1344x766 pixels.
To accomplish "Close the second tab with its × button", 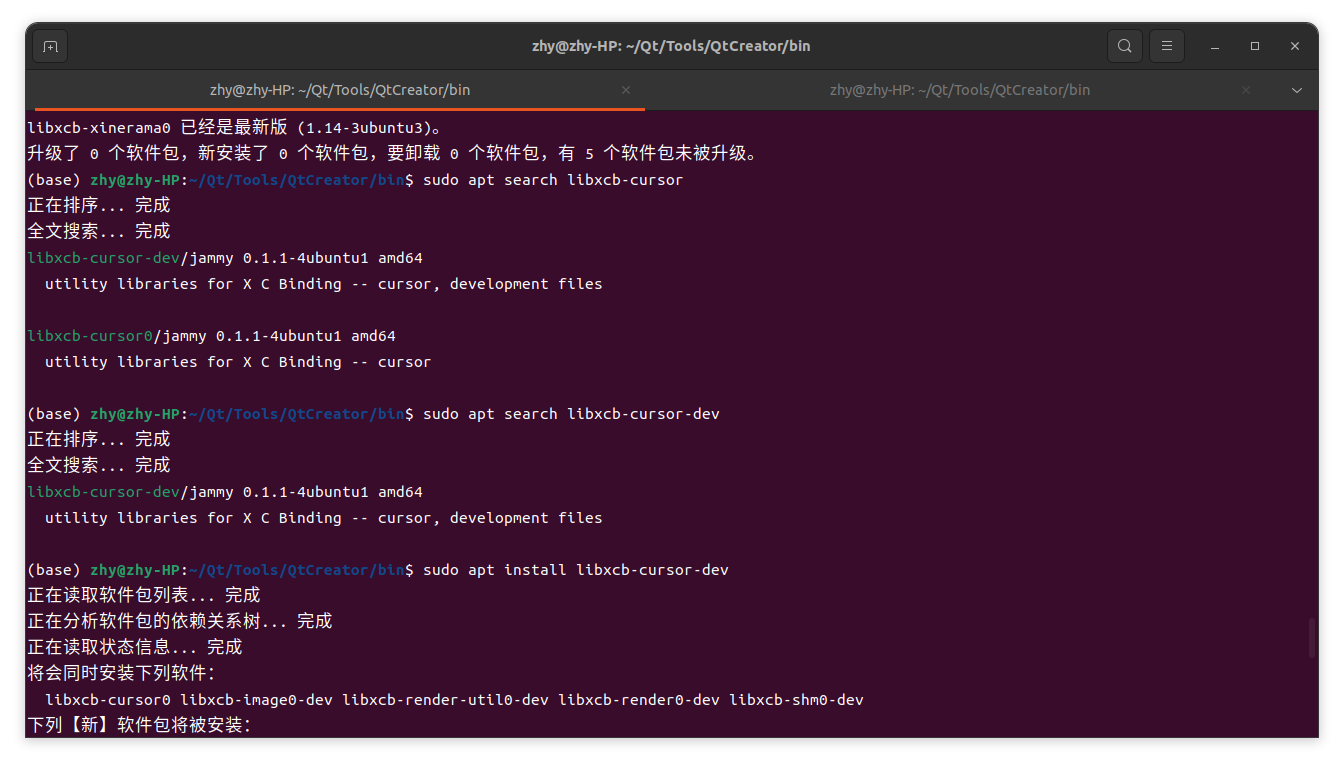I will pos(1246,89).
